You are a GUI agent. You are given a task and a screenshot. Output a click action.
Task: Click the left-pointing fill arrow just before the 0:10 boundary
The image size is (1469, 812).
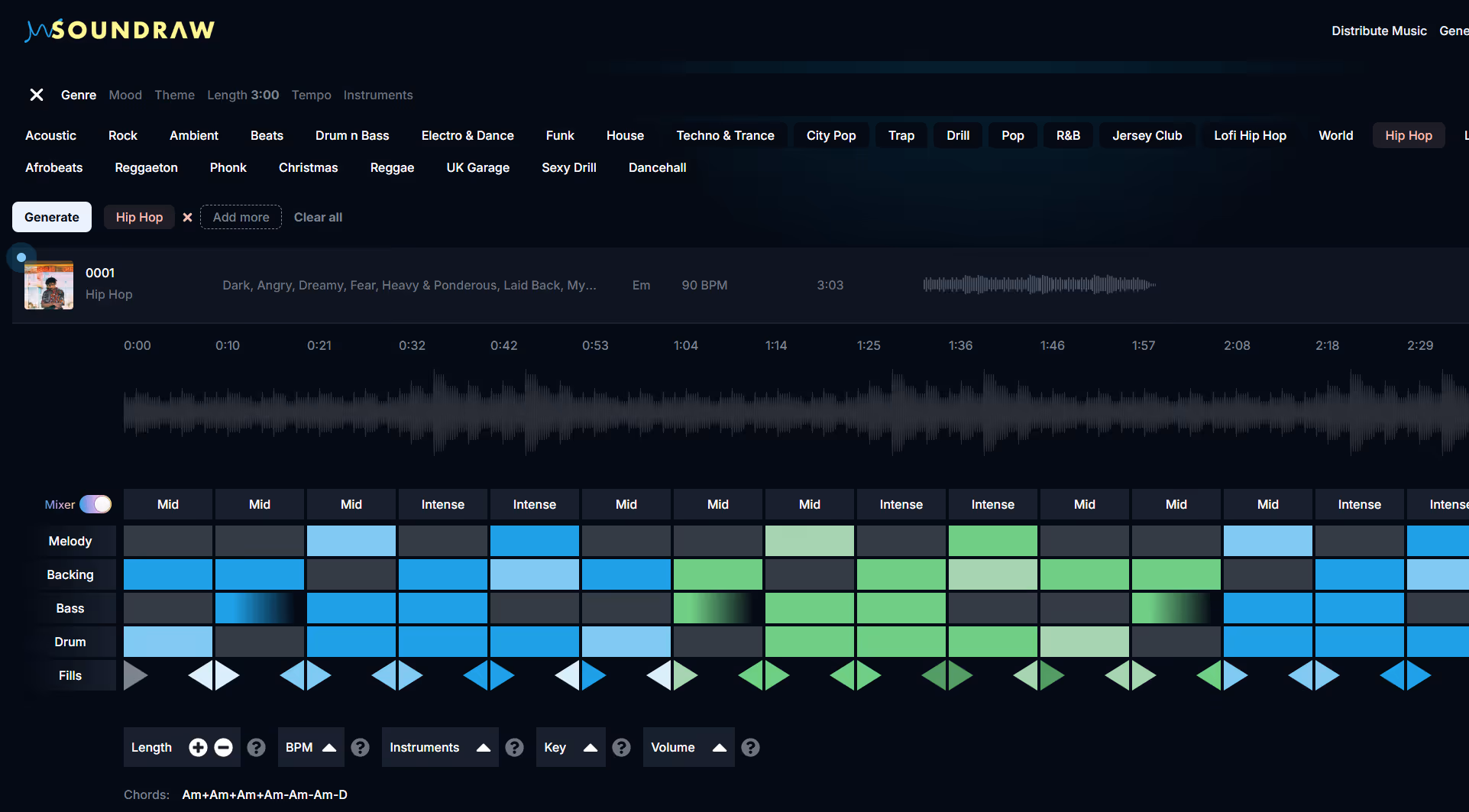click(201, 675)
